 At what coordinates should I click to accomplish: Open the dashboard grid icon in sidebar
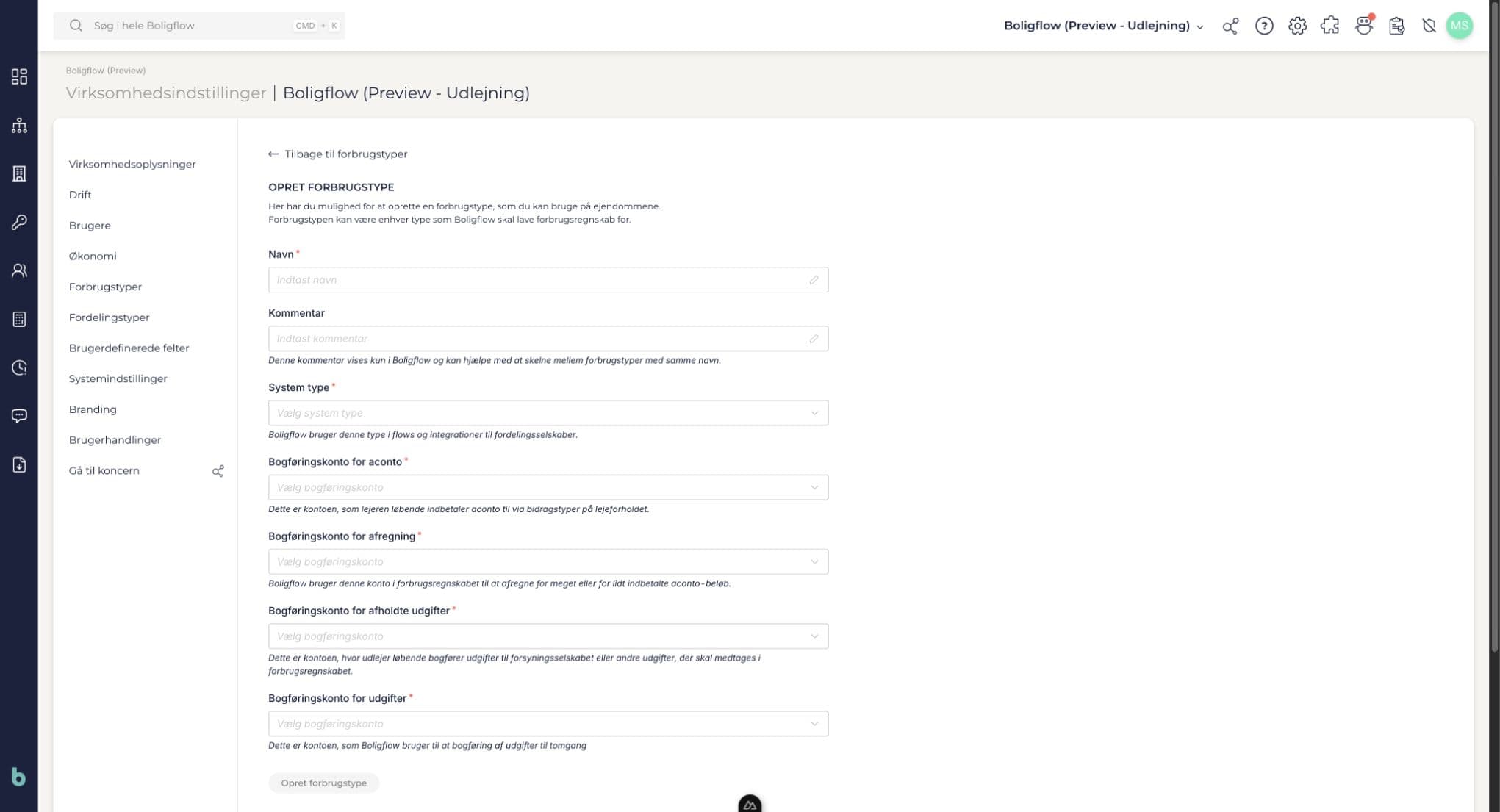[19, 76]
